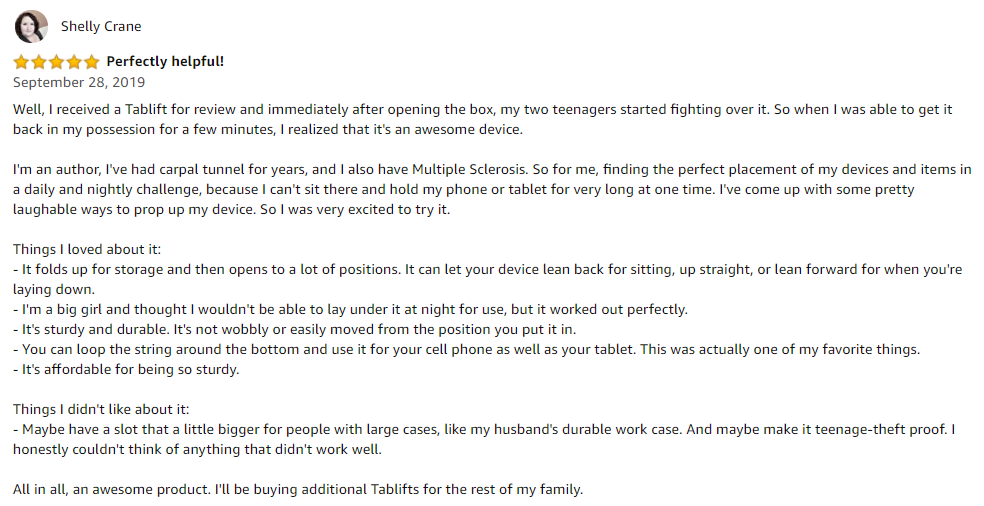Image resolution: width=984 pixels, height=506 pixels.
Task: Click the closing "All in all" sentence
Action: [297, 489]
